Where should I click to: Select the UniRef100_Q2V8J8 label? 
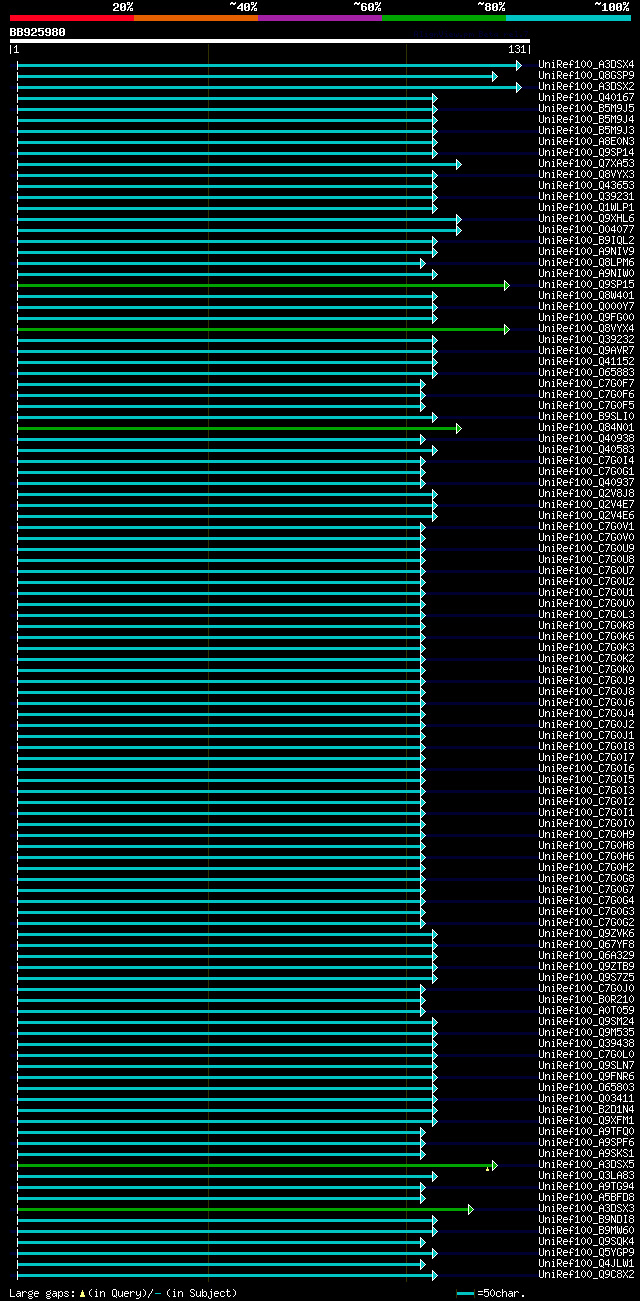click(x=586, y=494)
